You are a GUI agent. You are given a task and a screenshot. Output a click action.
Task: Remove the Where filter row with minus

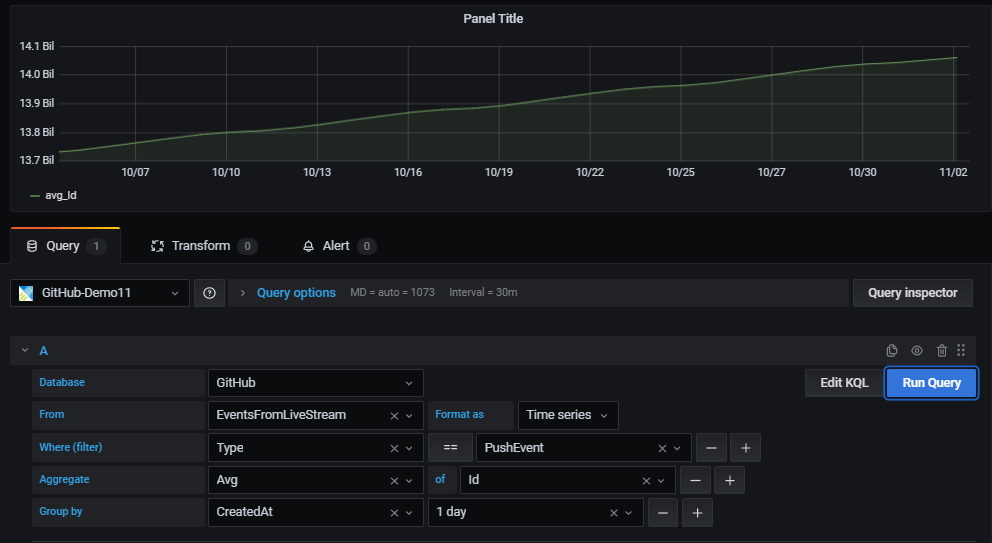click(711, 447)
